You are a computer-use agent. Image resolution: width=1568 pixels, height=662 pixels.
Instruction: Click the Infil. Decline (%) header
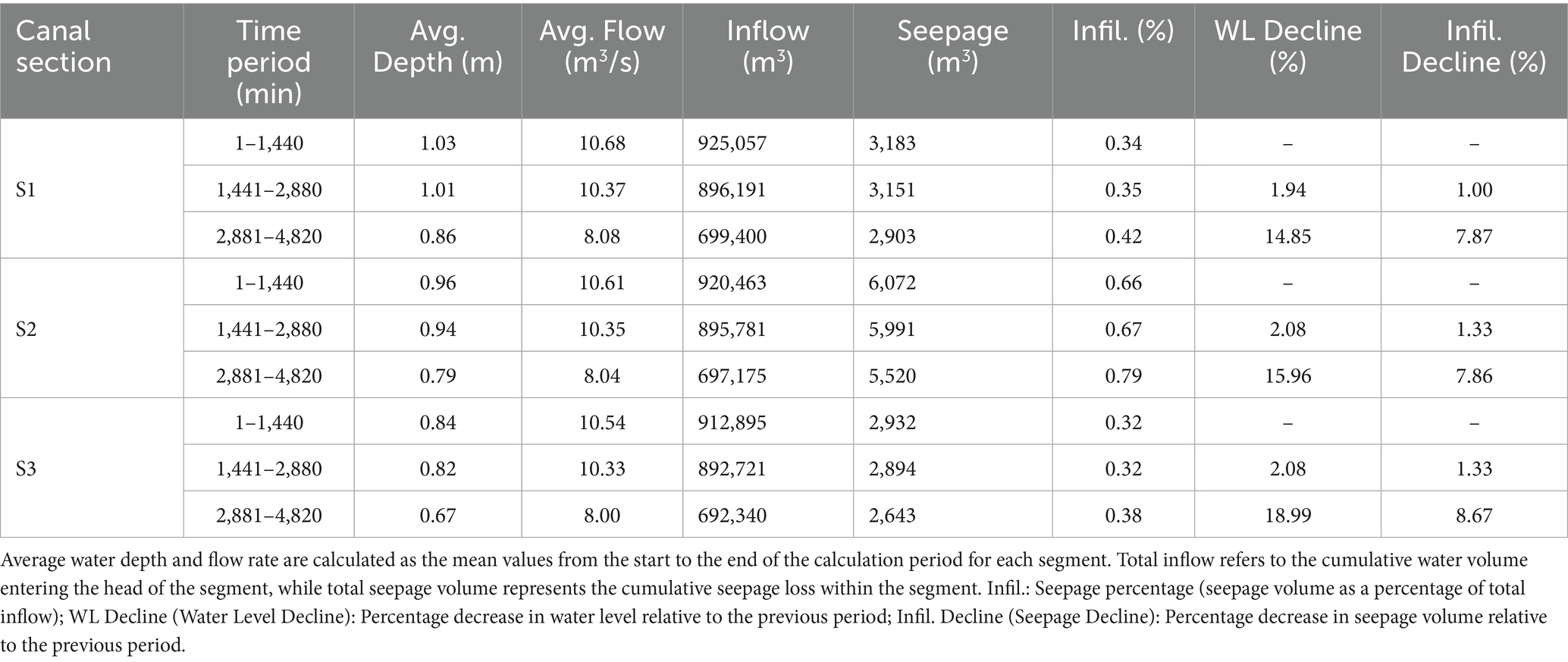1473,46
